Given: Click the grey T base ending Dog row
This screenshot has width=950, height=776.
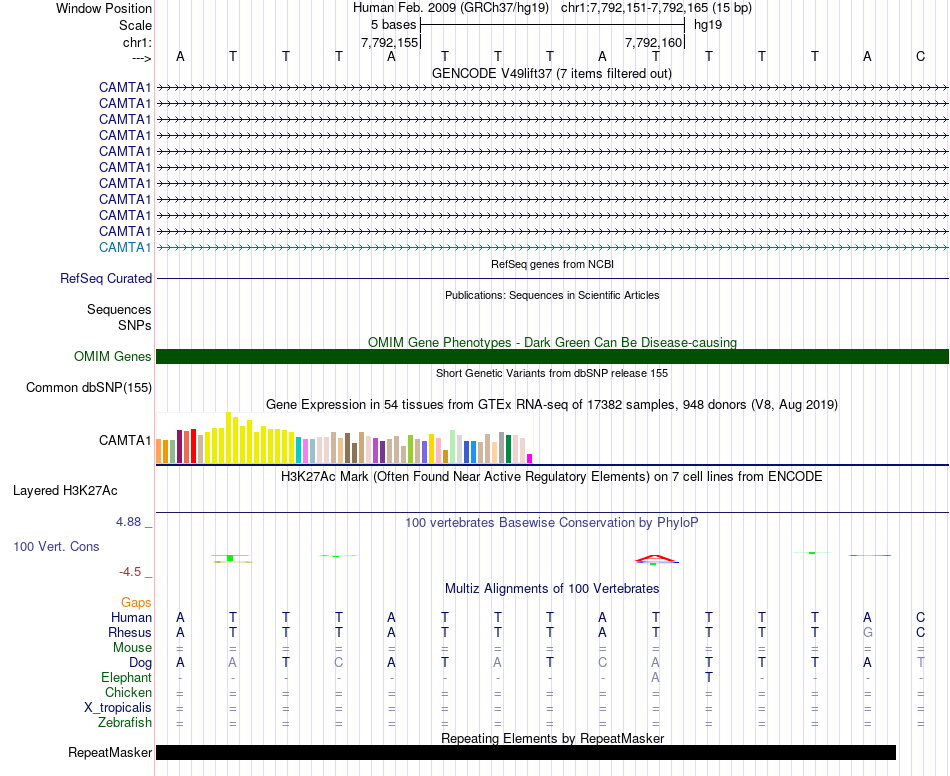Looking at the screenshot, I should (920, 663).
